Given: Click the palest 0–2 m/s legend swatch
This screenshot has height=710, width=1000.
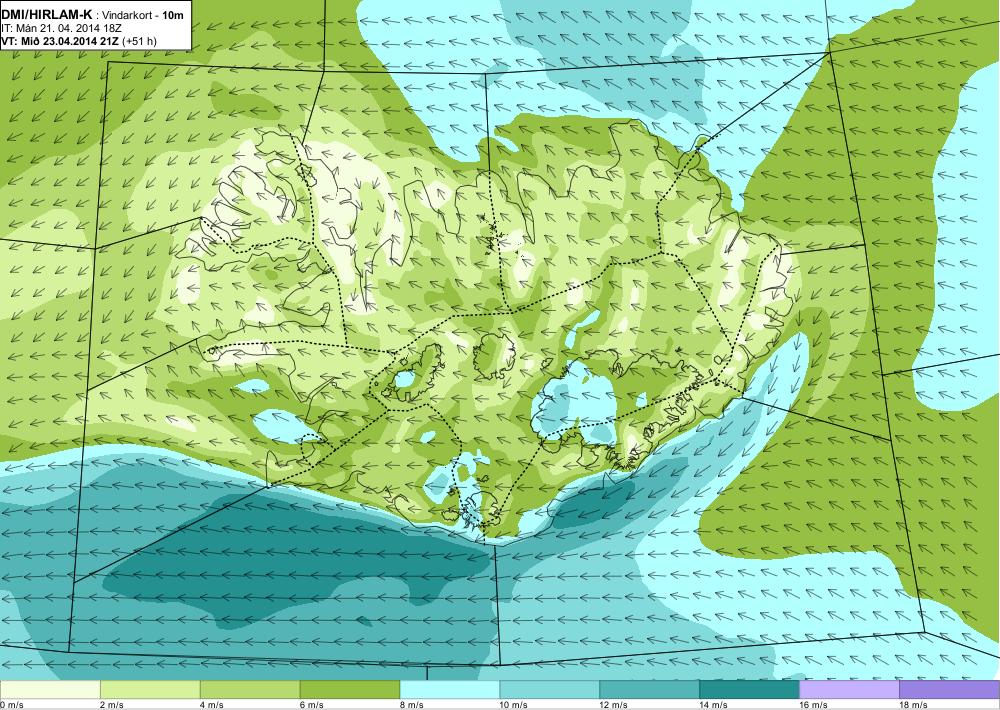Looking at the screenshot, I should tap(50, 690).
